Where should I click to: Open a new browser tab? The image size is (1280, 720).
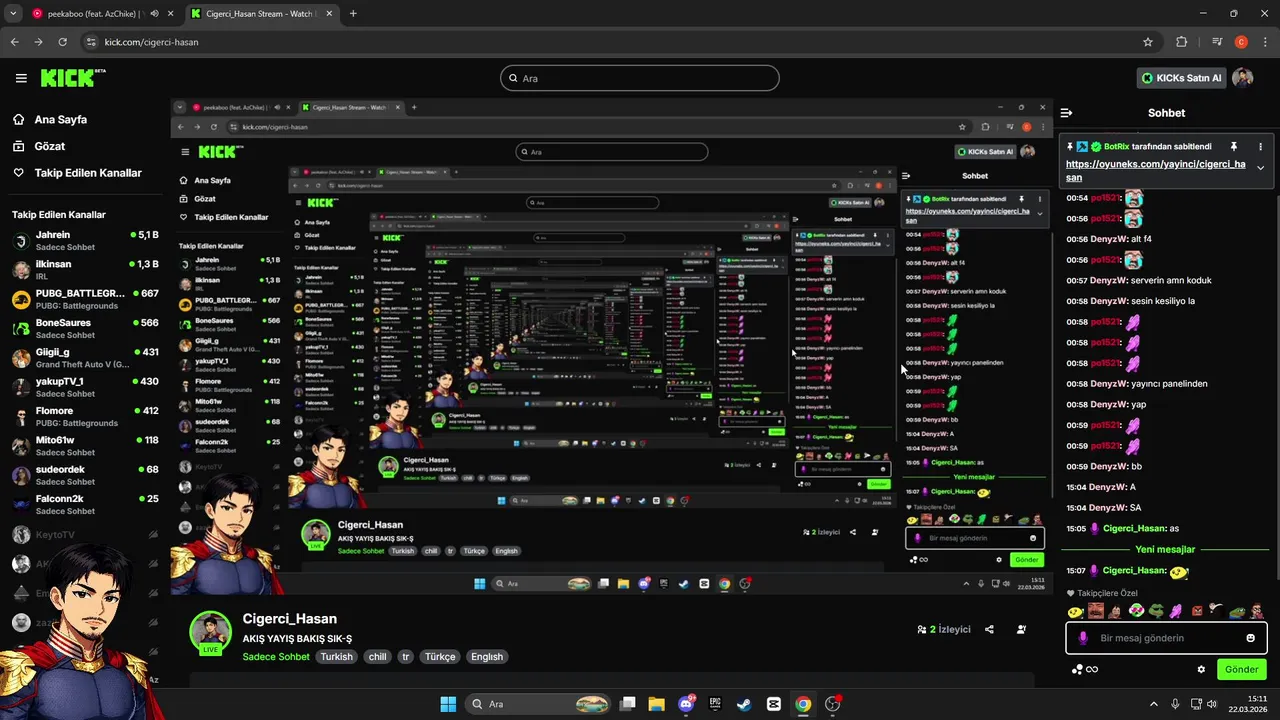point(353,14)
